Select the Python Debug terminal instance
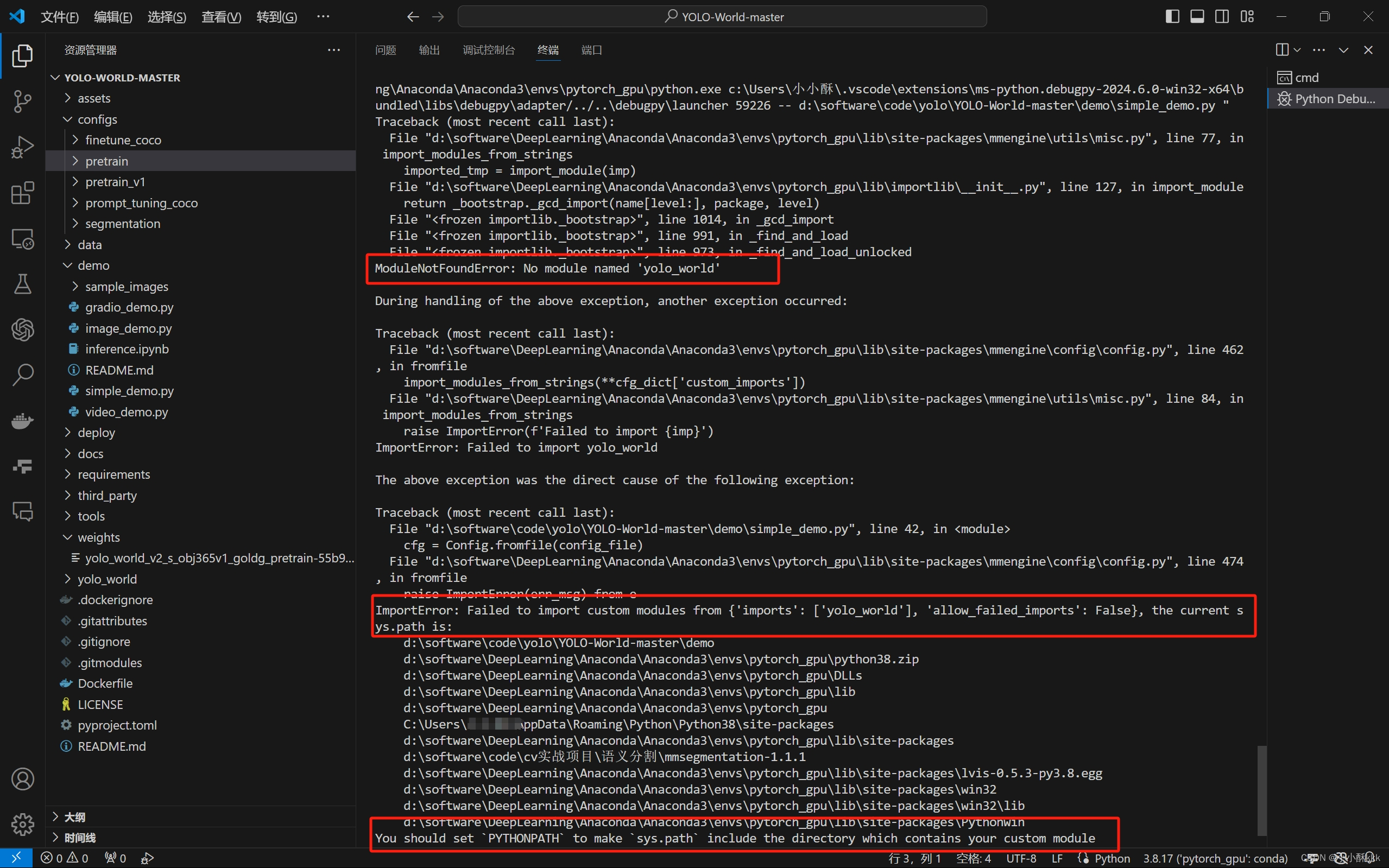Screen dimensions: 1389x868 pyautogui.click(x=1328, y=99)
